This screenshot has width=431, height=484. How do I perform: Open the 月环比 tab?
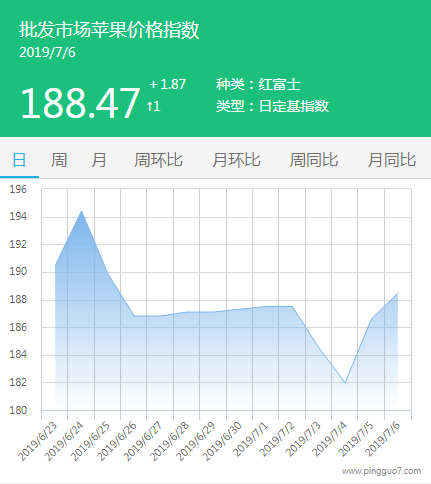pyautogui.click(x=236, y=160)
